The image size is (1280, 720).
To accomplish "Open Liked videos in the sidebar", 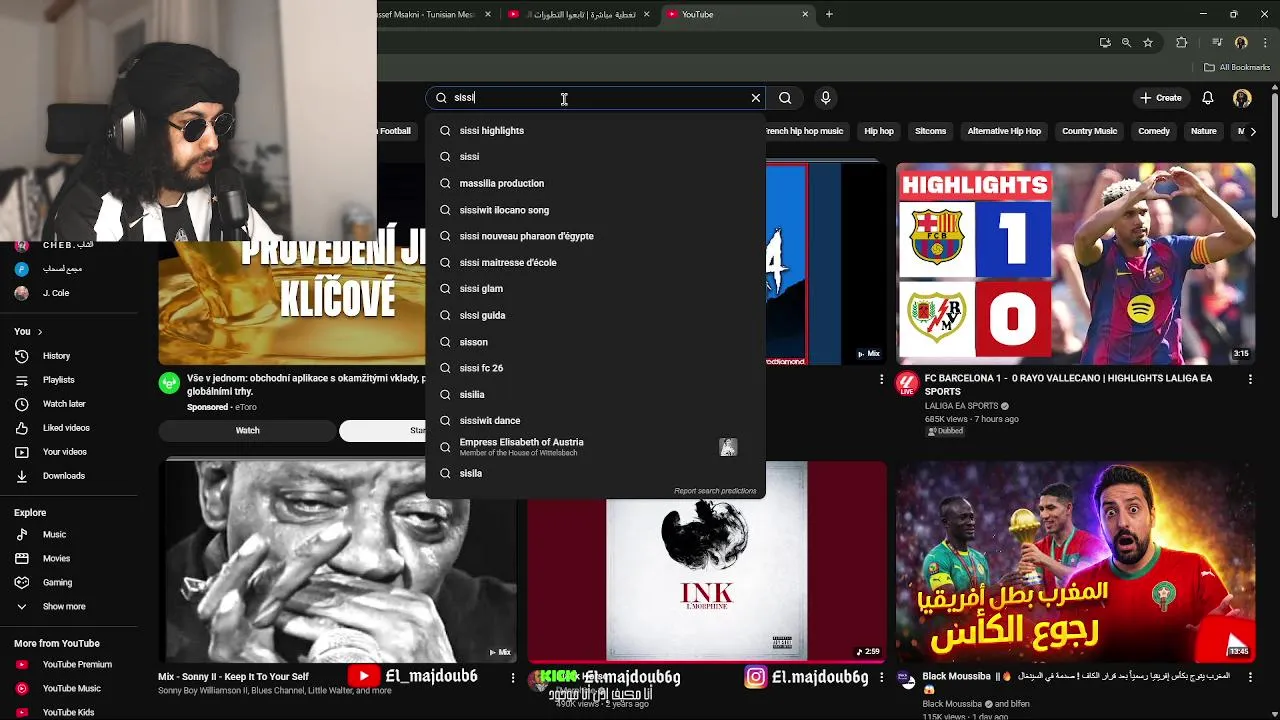I will point(68,428).
